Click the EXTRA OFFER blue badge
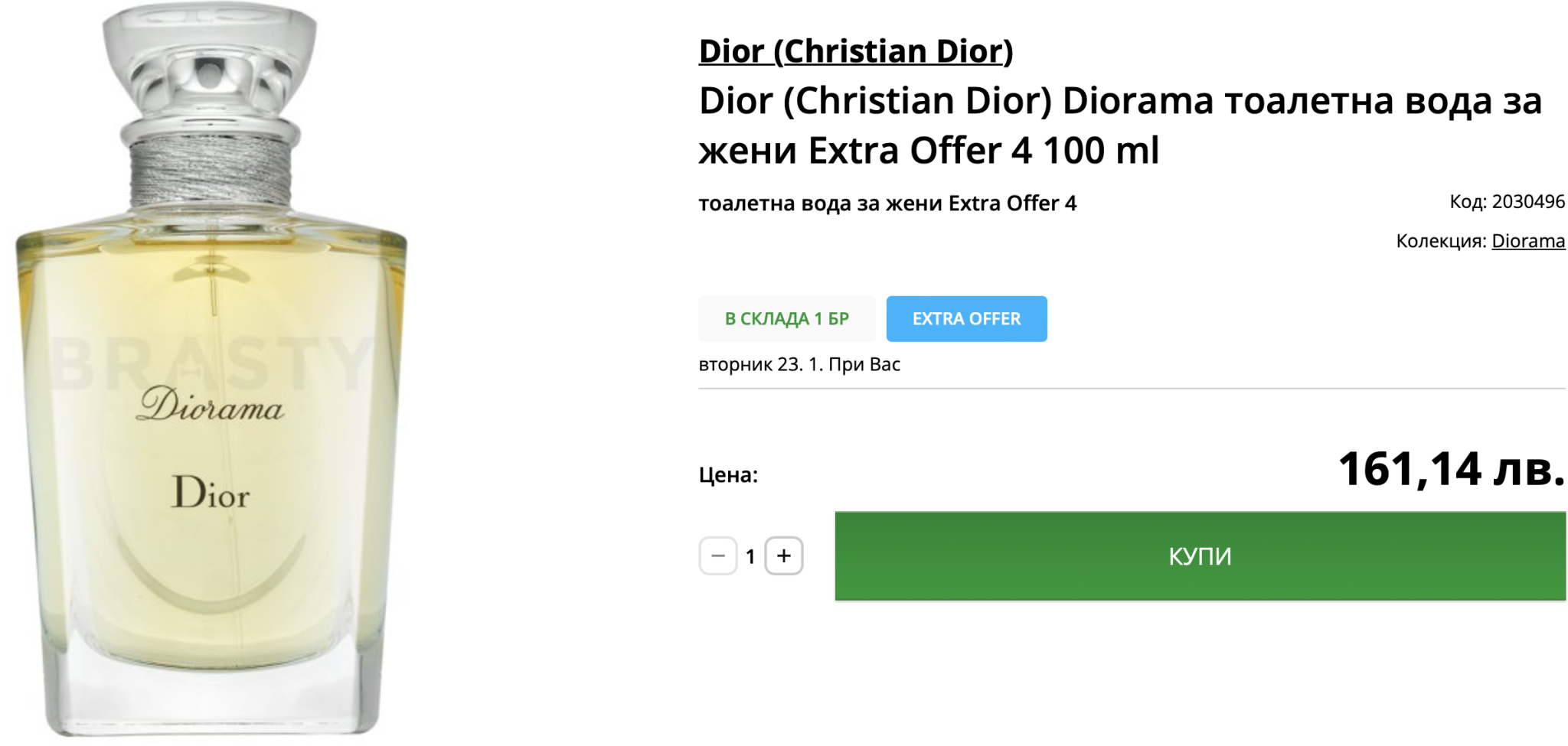The height and width of the screenshot is (746, 1568). click(x=966, y=318)
